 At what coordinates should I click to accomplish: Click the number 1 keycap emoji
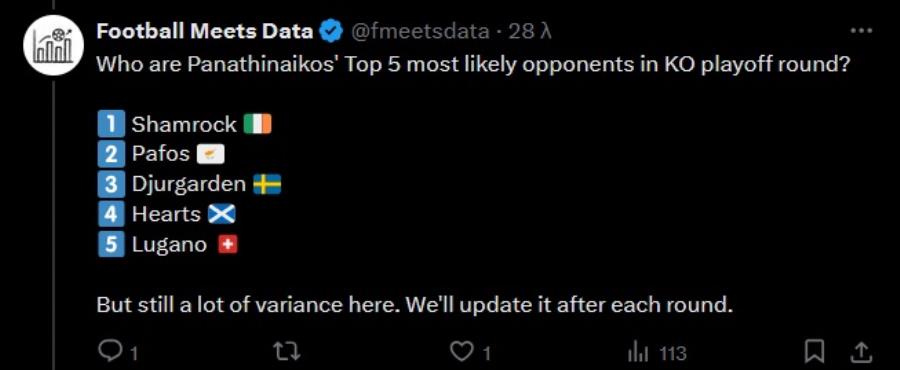(111, 124)
